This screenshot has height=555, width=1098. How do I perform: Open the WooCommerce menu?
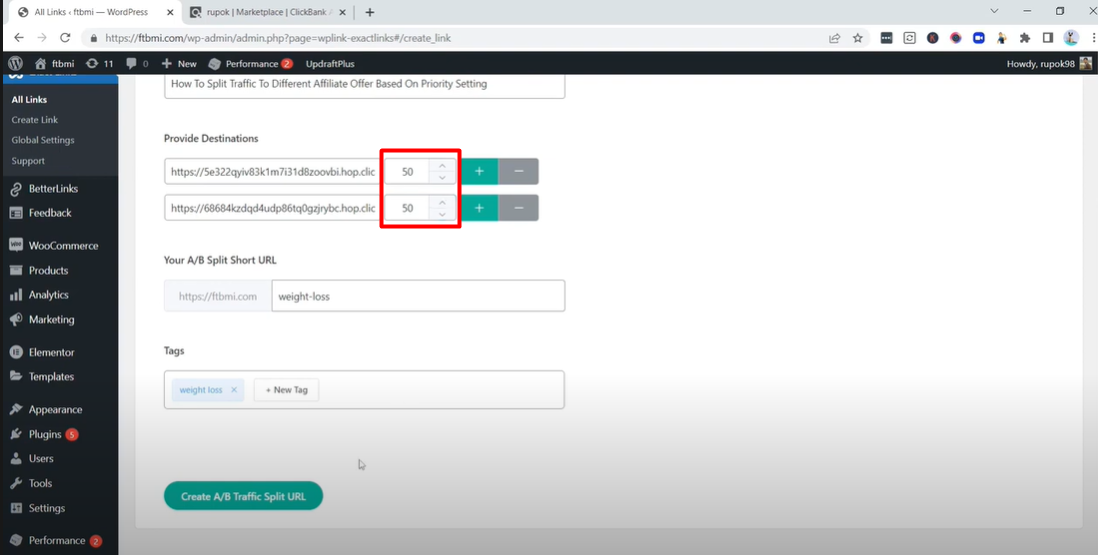coord(63,246)
